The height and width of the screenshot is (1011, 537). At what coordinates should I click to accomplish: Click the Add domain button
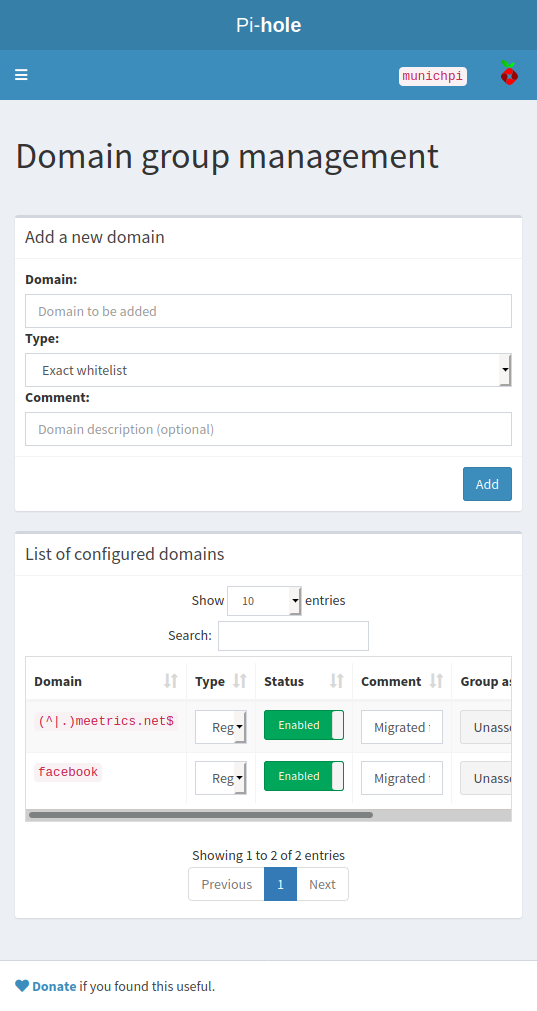(487, 484)
